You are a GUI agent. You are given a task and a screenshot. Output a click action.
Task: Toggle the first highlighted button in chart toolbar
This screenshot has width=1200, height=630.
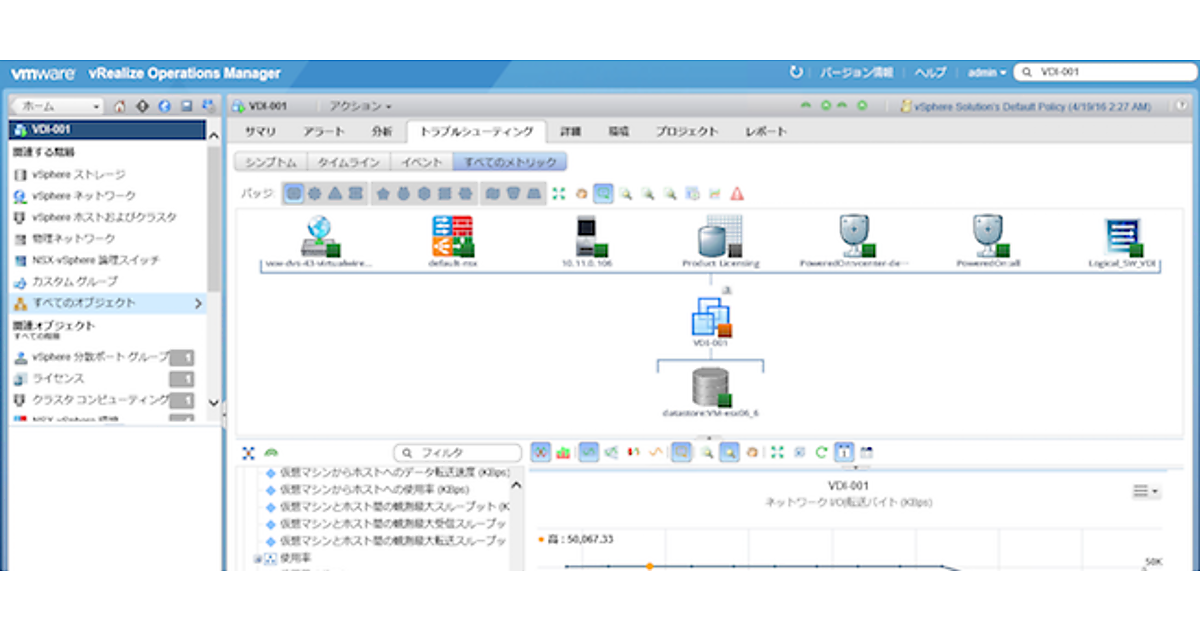coord(541,452)
